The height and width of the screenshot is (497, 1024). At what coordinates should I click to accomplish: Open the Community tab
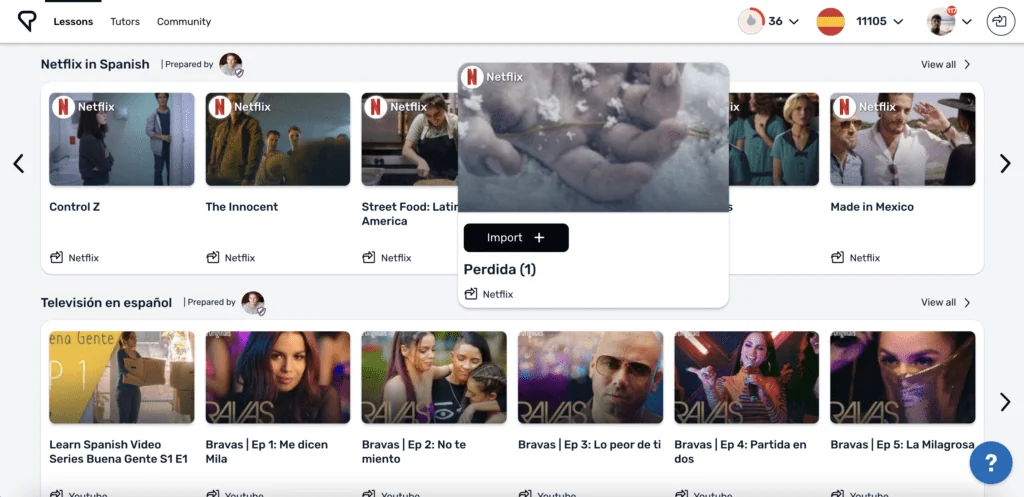184,21
